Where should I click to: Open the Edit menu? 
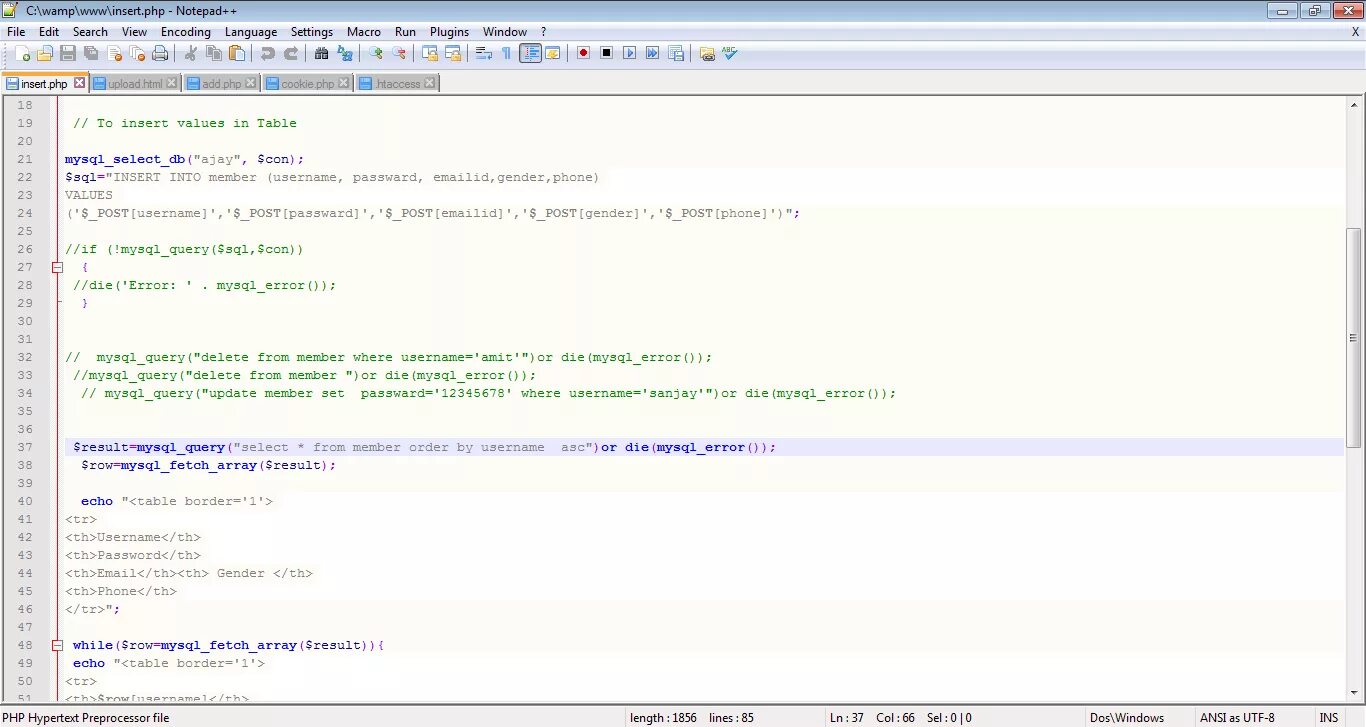(48, 32)
